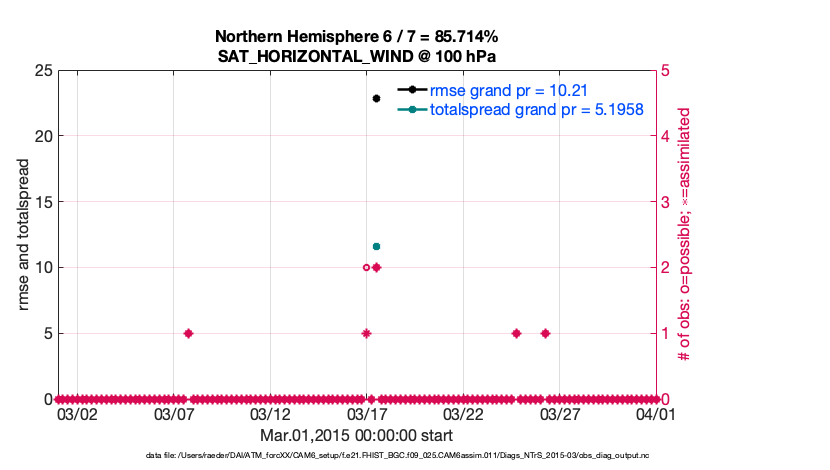Click the SAT_HORIZONTAL_WIND @ 100 hPa subtitle
830x470 pixels.
tap(357, 56)
